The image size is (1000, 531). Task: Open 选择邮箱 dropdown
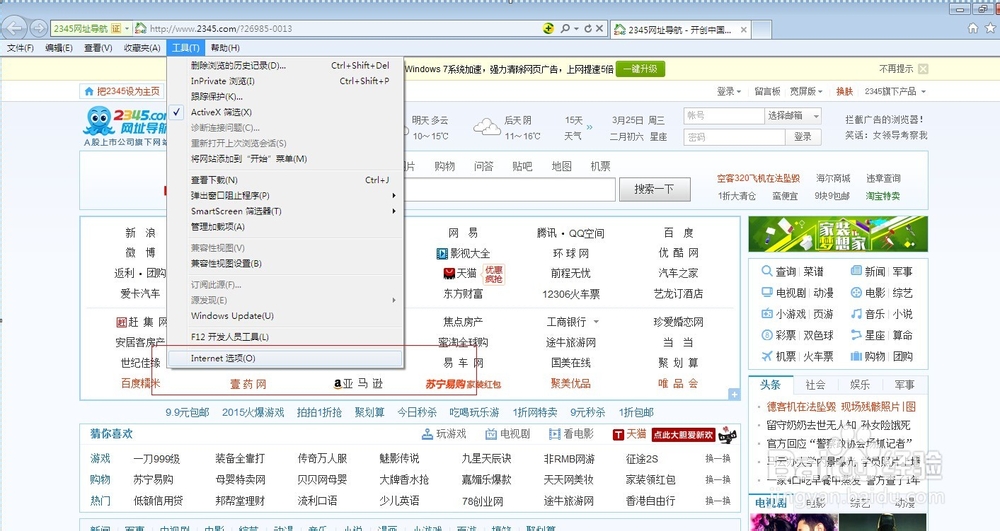coord(793,116)
